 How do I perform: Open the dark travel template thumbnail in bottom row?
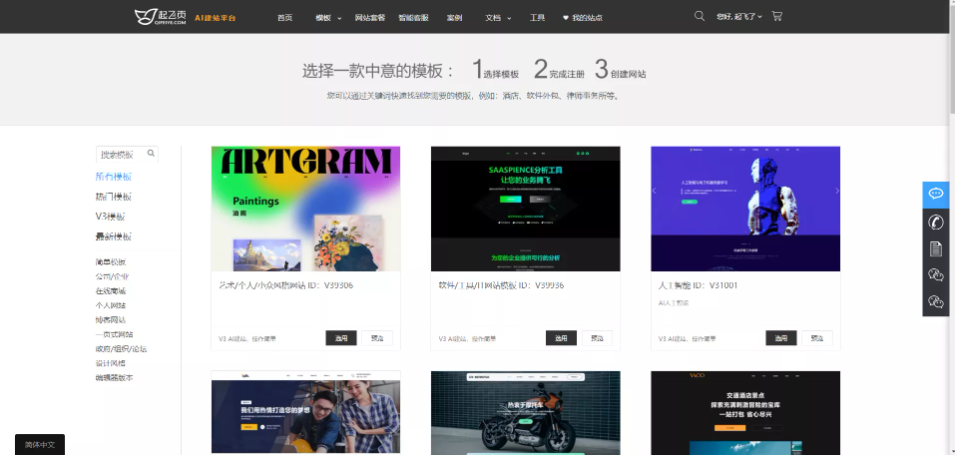point(745,412)
